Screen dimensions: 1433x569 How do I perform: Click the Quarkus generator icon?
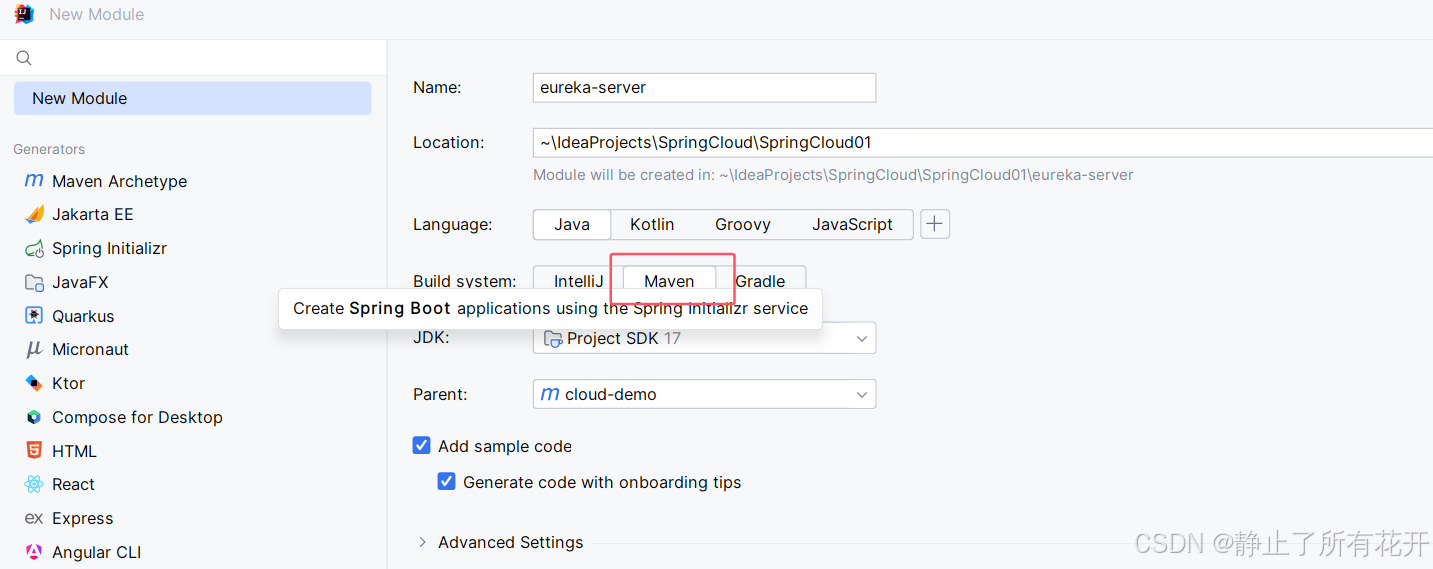point(34,316)
